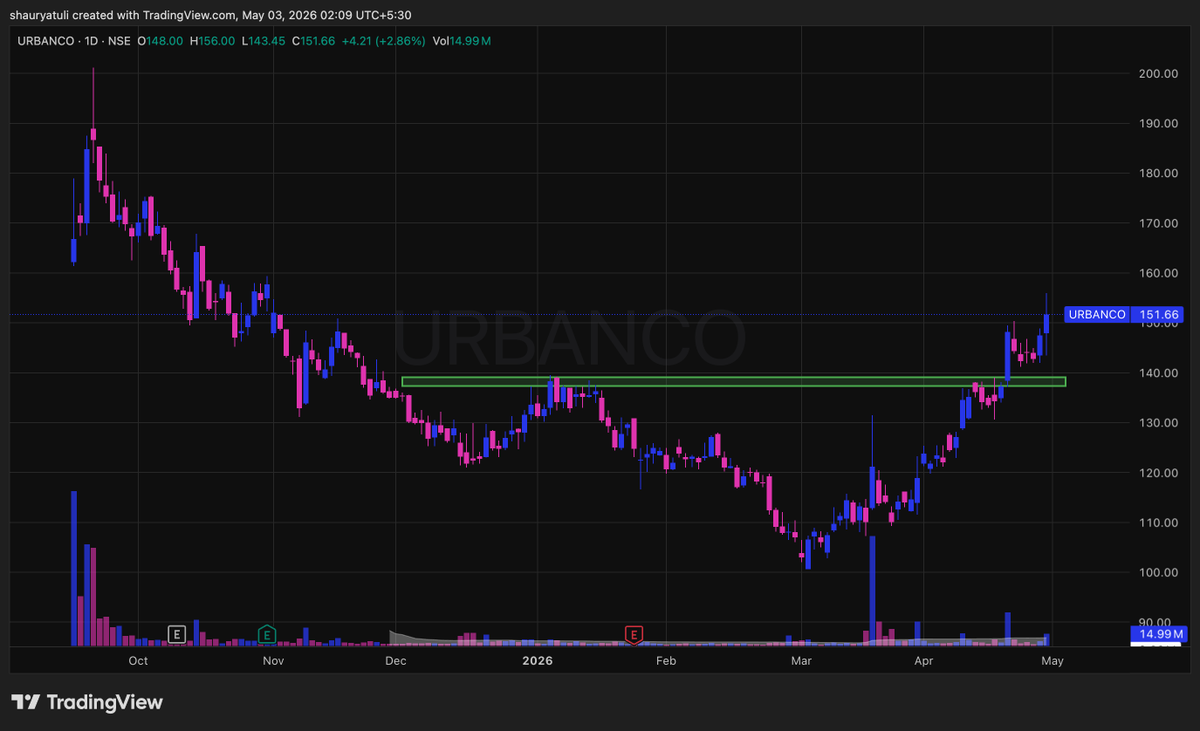Click the 120.00 price axis label
Image resolution: width=1200 pixels, height=731 pixels.
pyautogui.click(x=1157, y=473)
